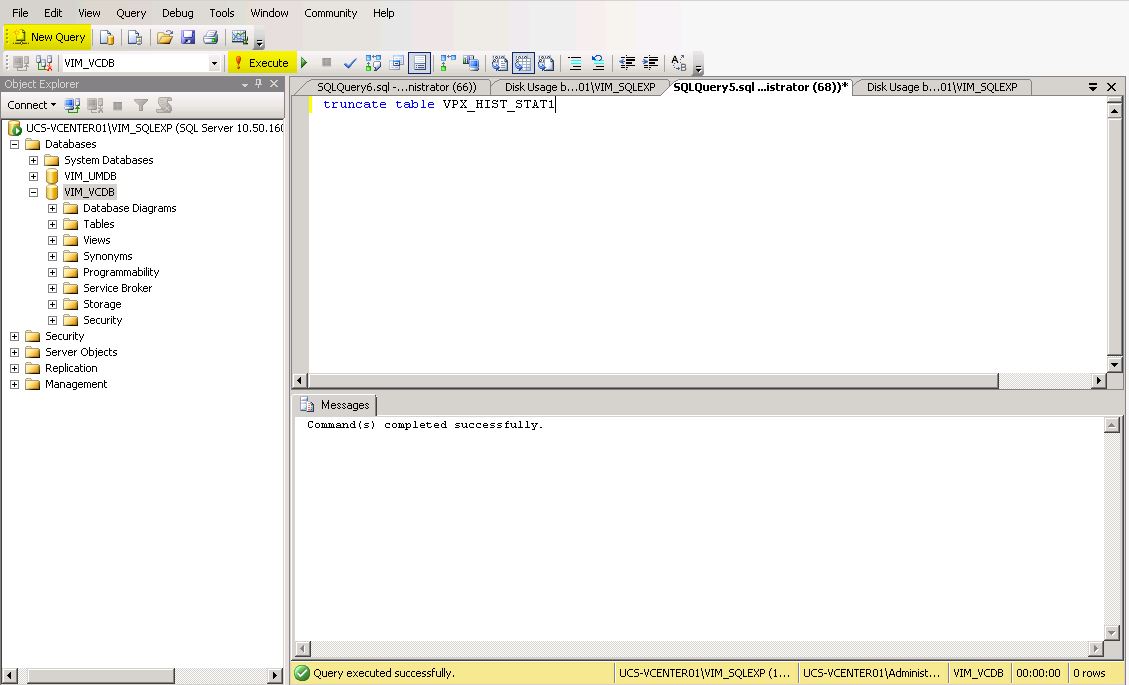The height and width of the screenshot is (685, 1129).
Task: Toggle Results to Grid output mode
Action: [522, 63]
